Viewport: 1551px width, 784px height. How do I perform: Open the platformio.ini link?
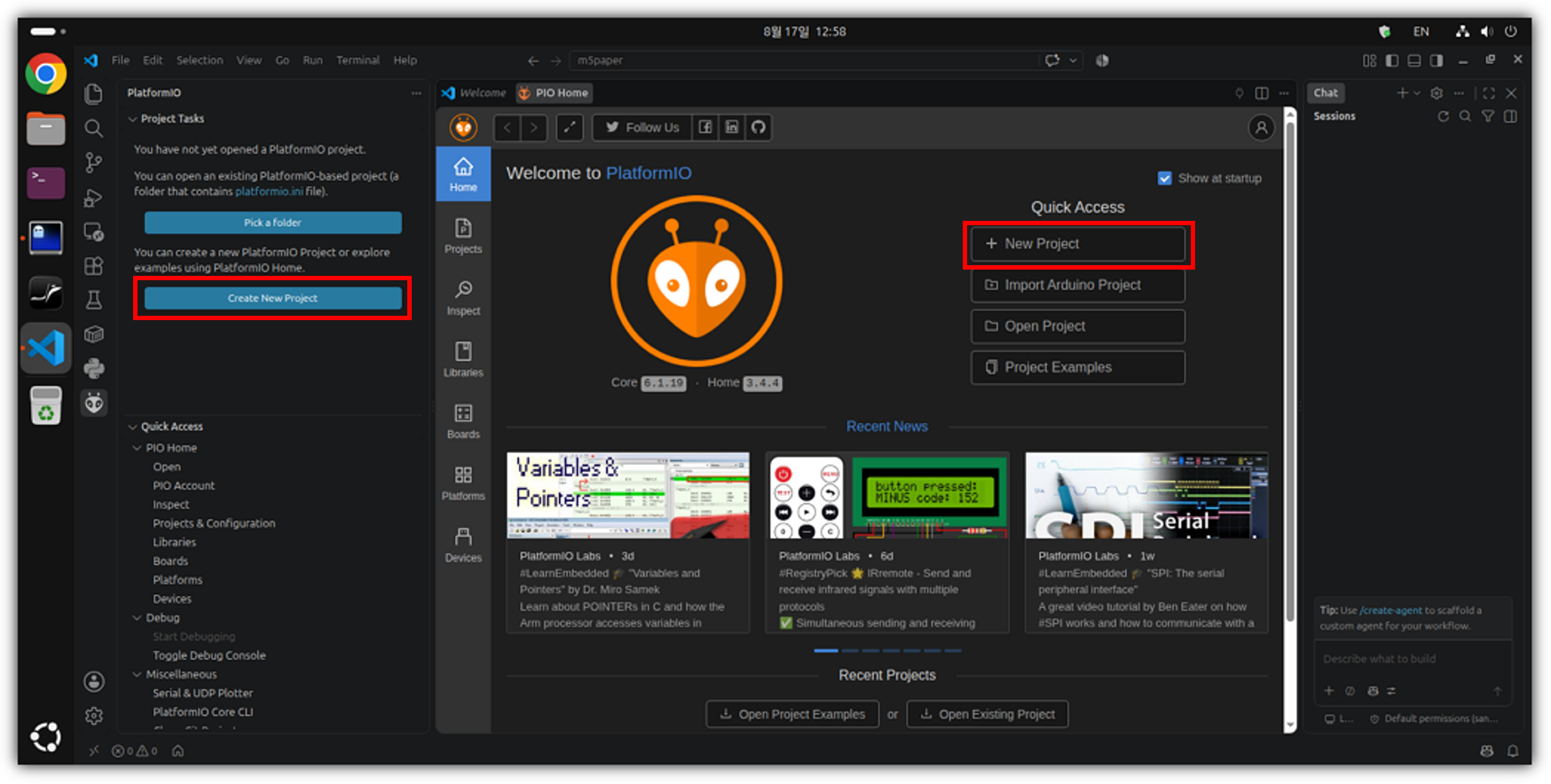point(269,192)
